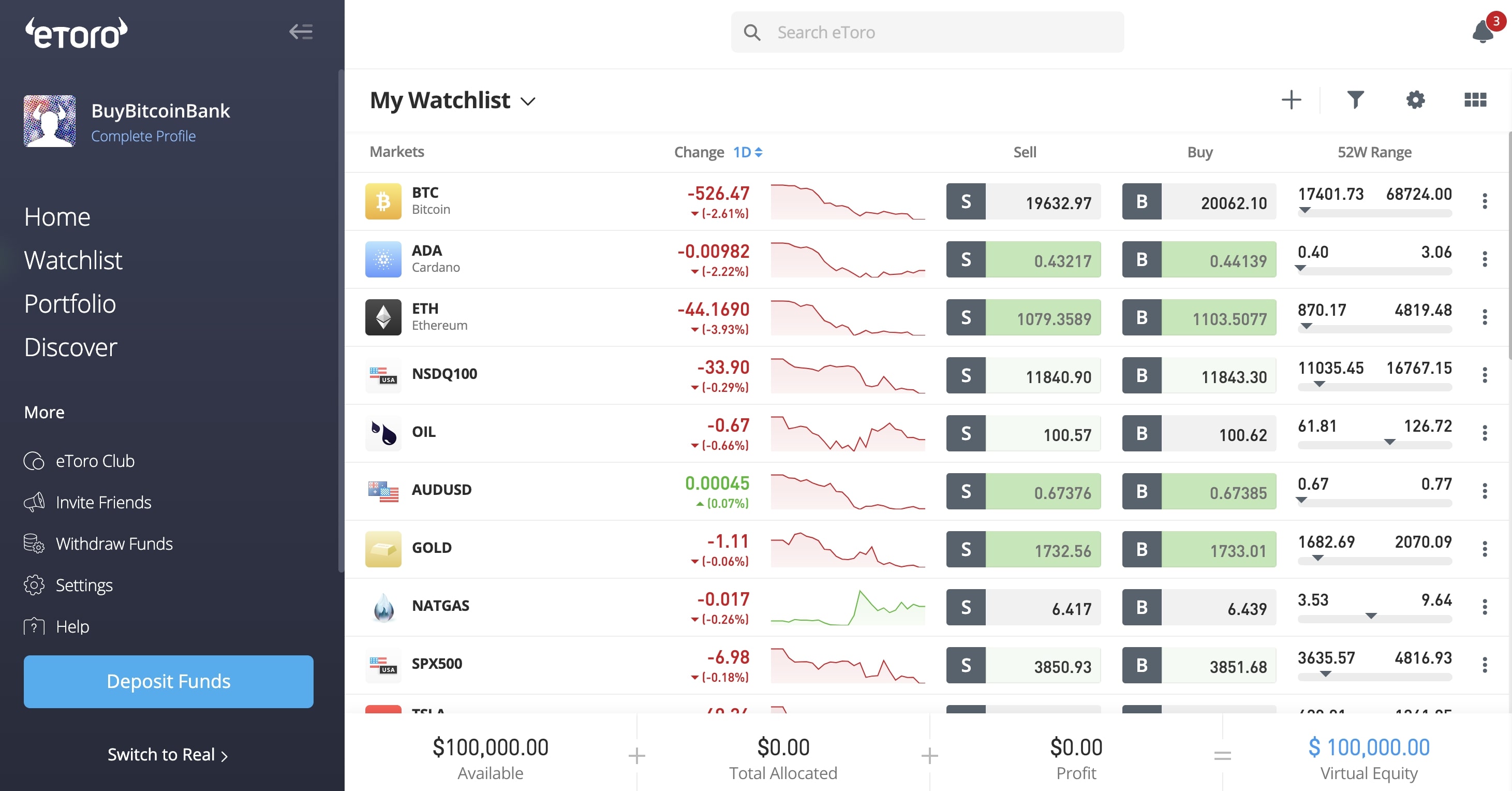Click the AUDUSD flags icon

pos(383,491)
